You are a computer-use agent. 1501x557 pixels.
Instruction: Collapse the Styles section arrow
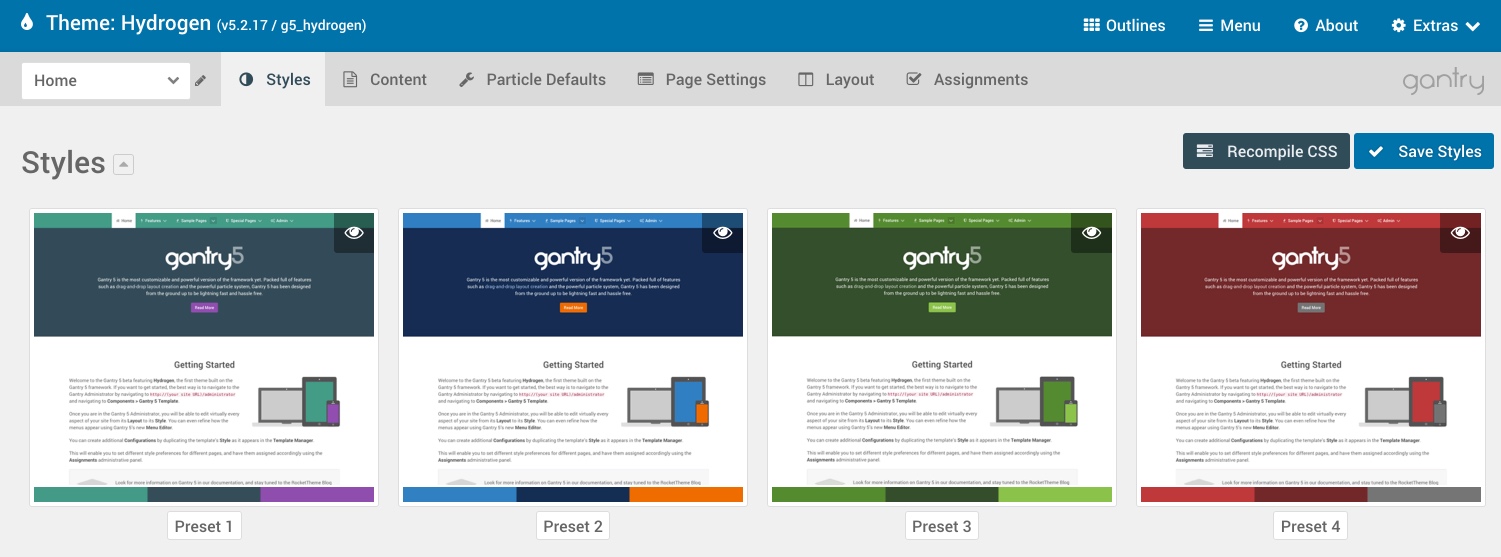tap(123, 164)
